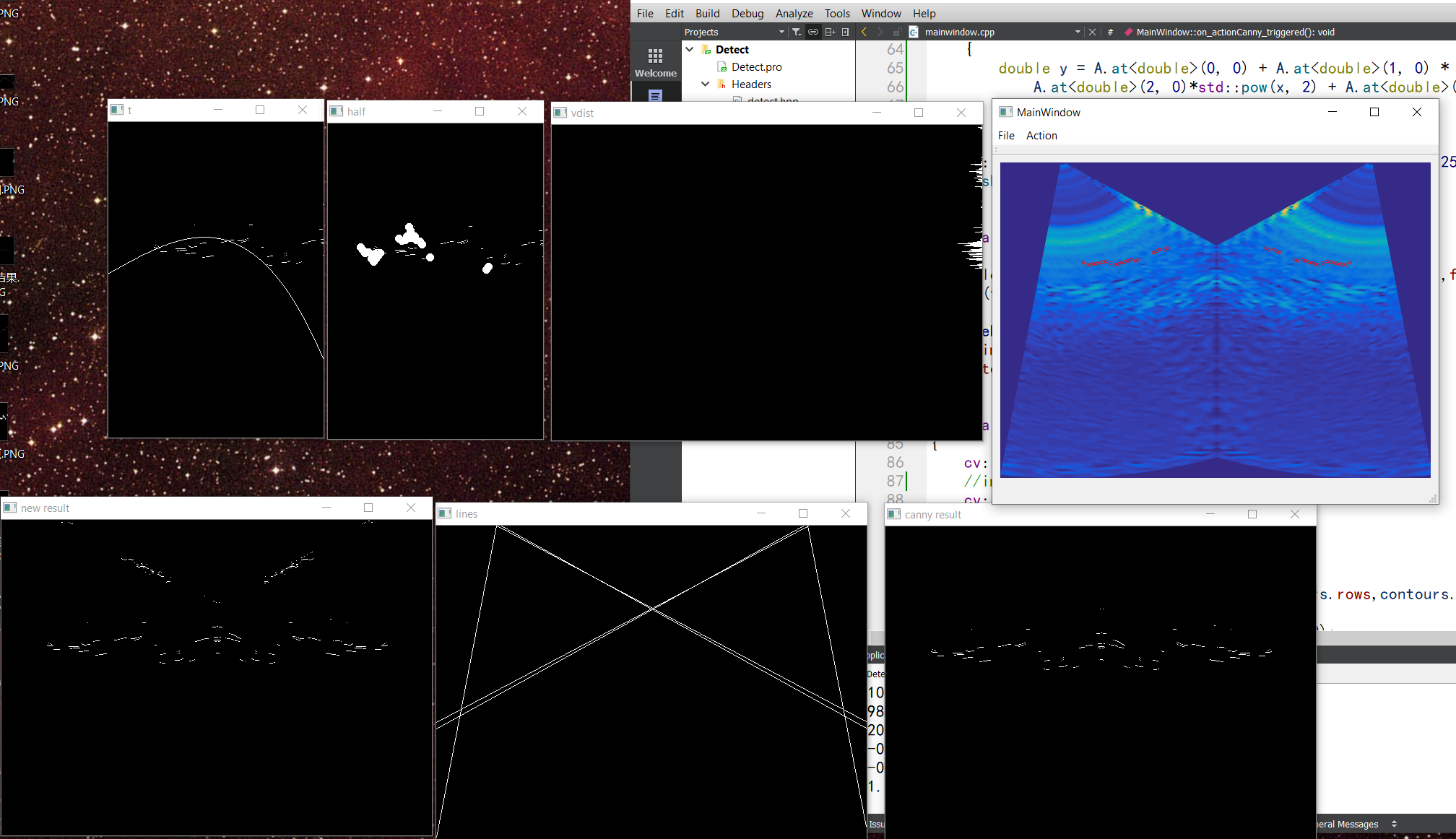Collapse the Headers node
The image size is (1456, 839).
[705, 84]
